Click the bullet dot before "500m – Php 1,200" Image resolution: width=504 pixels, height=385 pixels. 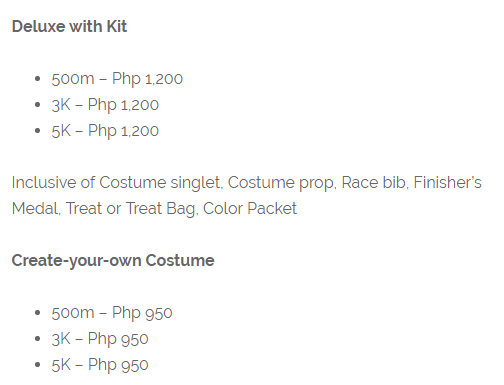pos(37,79)
